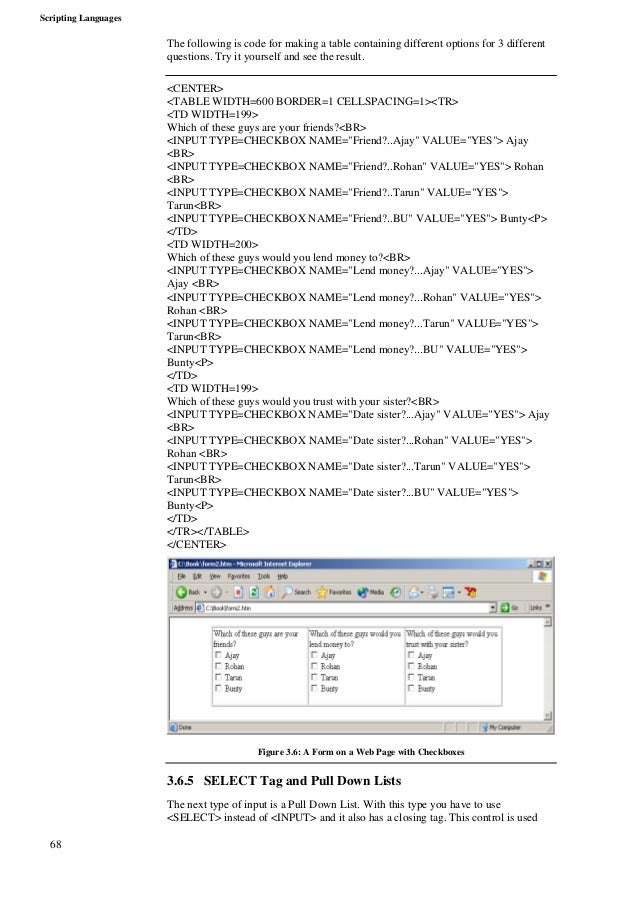Click the My Computer zone icon
This screenshot has height=903, width=638.
click(485, 727)
